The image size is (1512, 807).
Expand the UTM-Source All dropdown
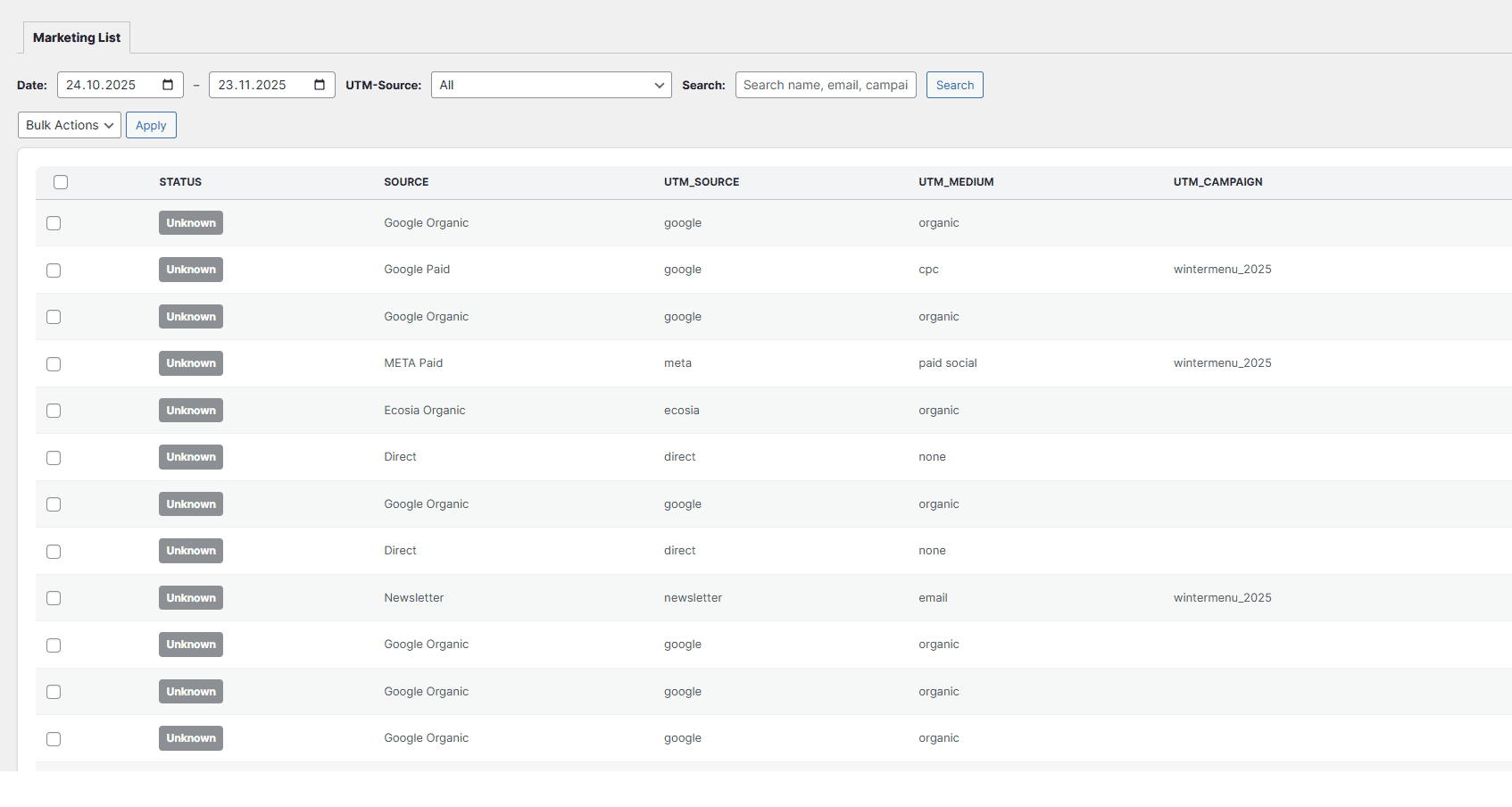[x=551, y=85]
